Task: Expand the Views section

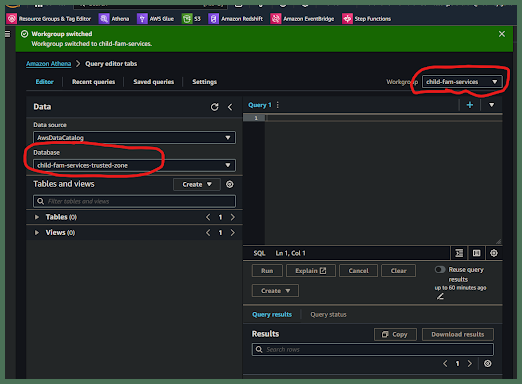Action: click(37, 233)
